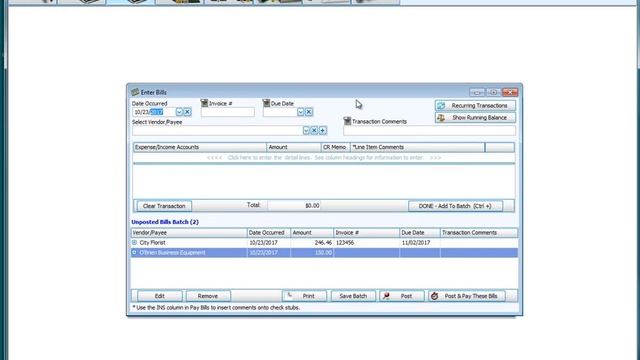
Task: Click into the Date Occurred field
Action: 154,112
